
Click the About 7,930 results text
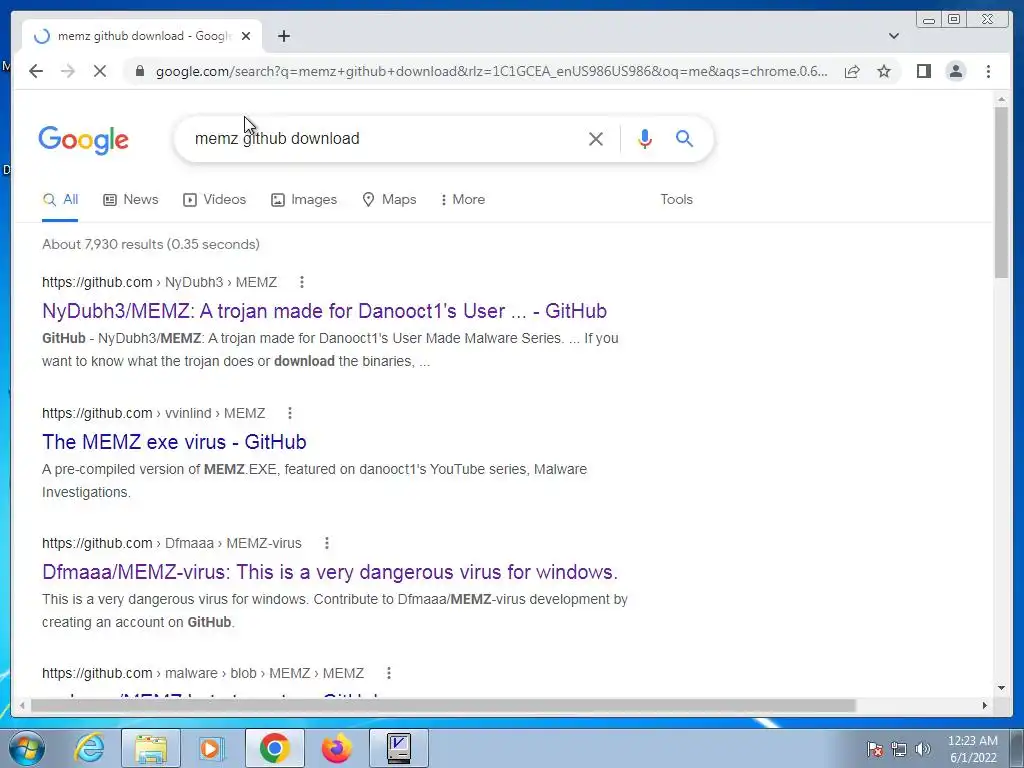151,244
